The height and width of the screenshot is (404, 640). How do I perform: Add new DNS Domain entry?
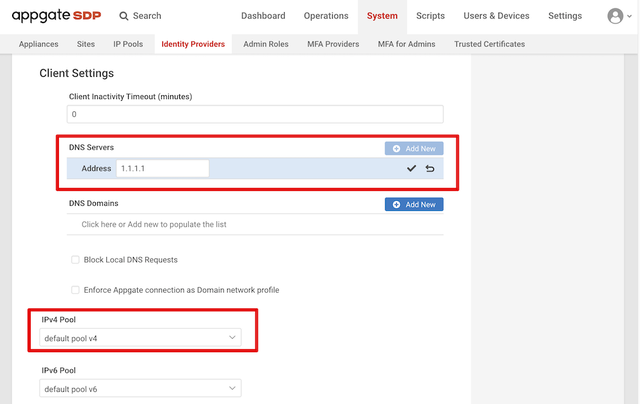[414, 205]
